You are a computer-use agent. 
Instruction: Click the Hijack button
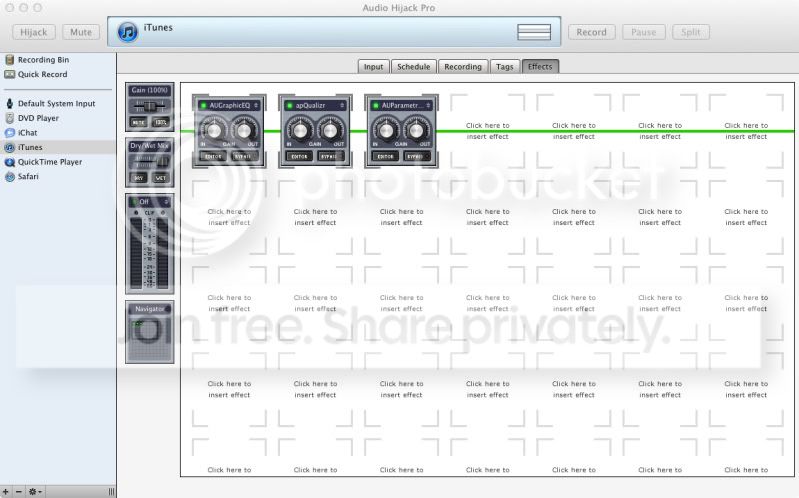tap(34, 32)
